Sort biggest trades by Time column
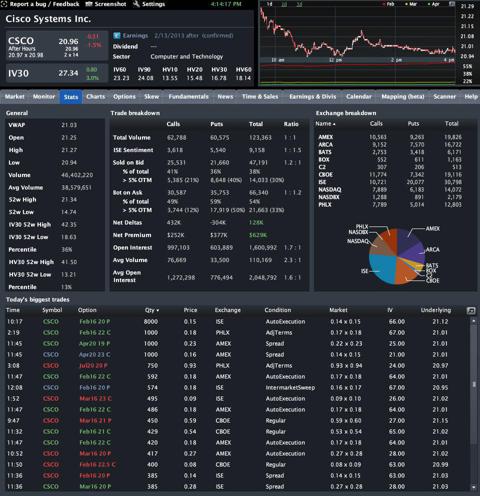This screenshot has width=480, height=496. (13, 310)
